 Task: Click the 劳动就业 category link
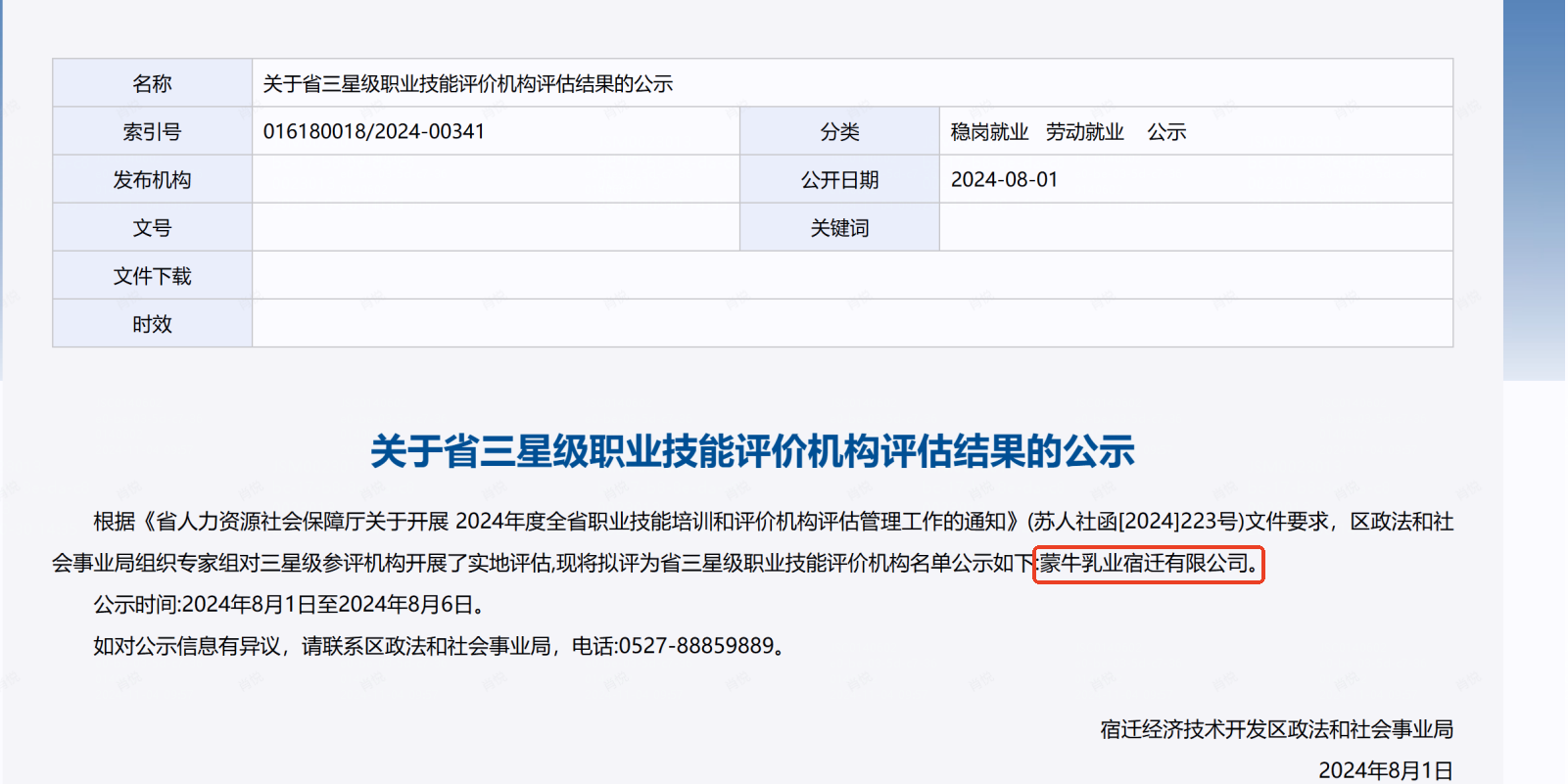1084,132
